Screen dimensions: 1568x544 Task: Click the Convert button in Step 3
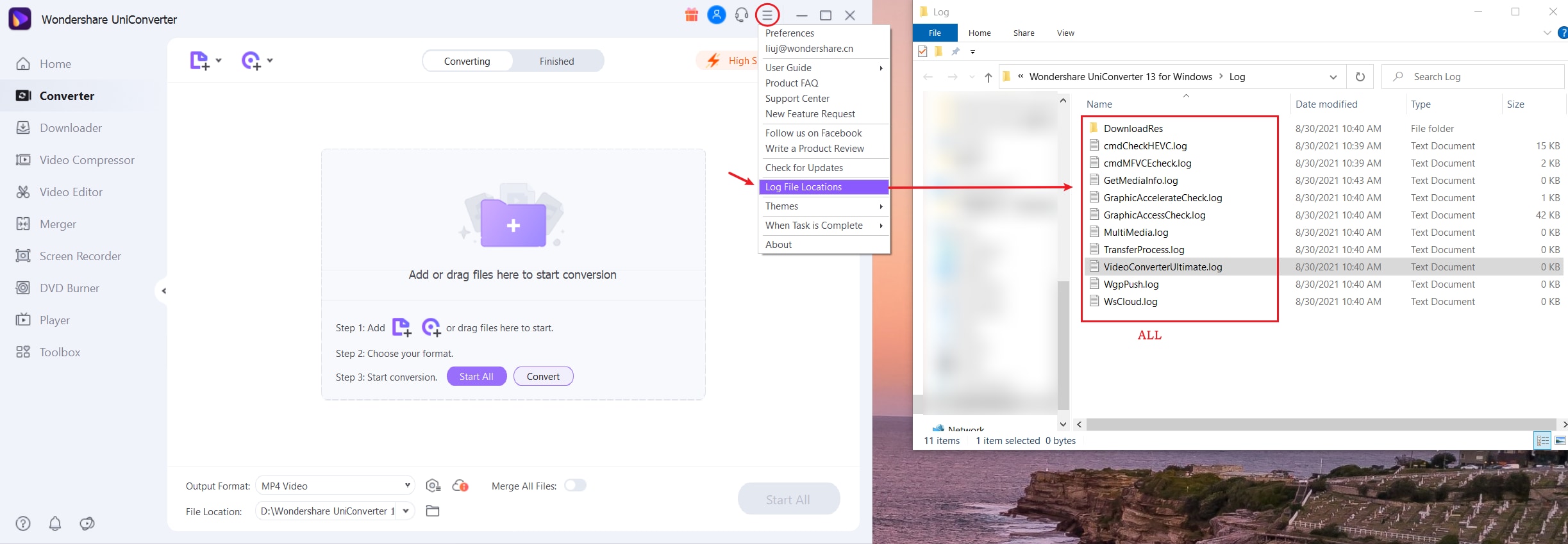pos(543,376)
